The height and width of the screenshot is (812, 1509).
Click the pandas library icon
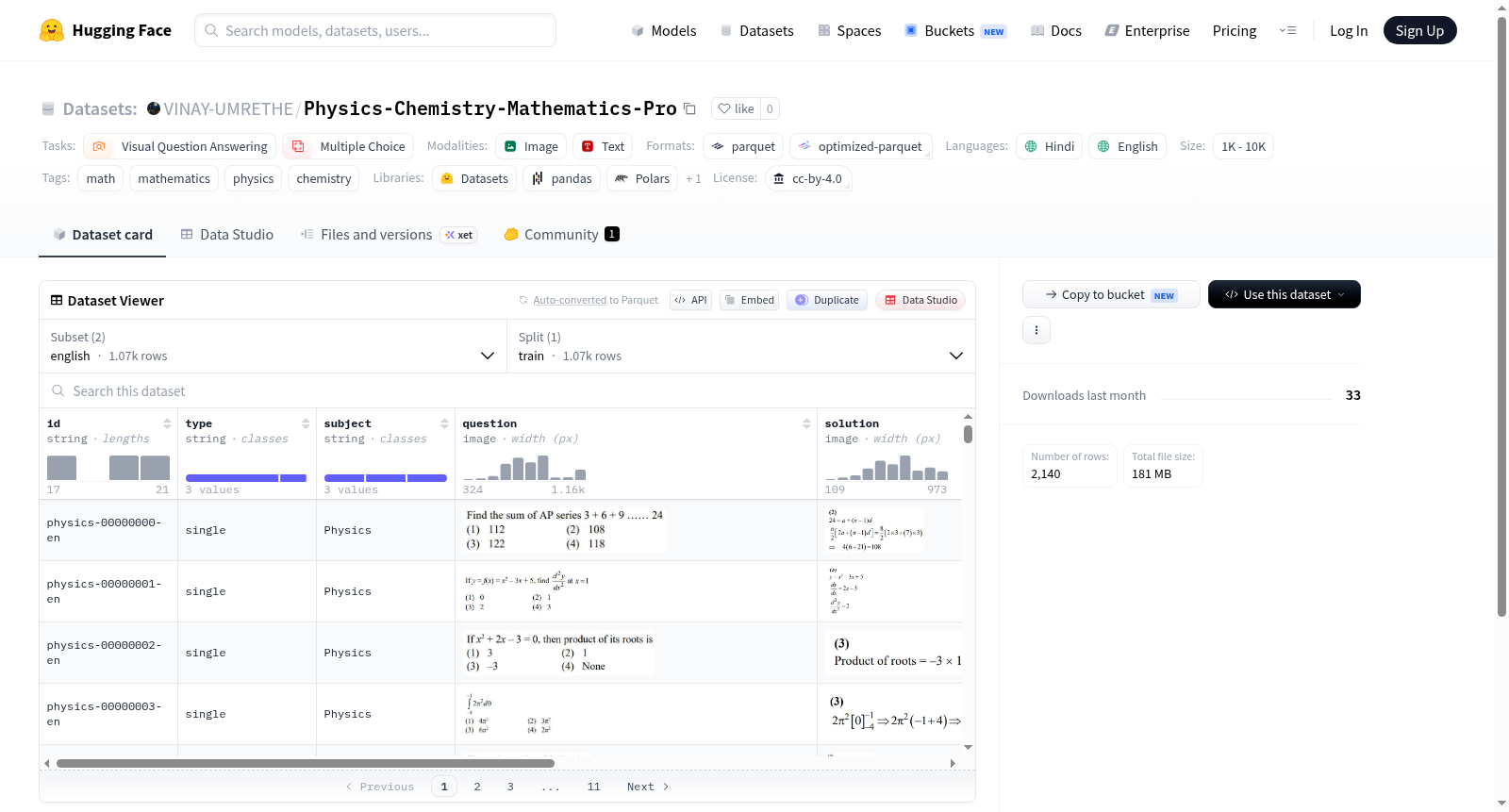pyautogui.click(x=538, y=178)
